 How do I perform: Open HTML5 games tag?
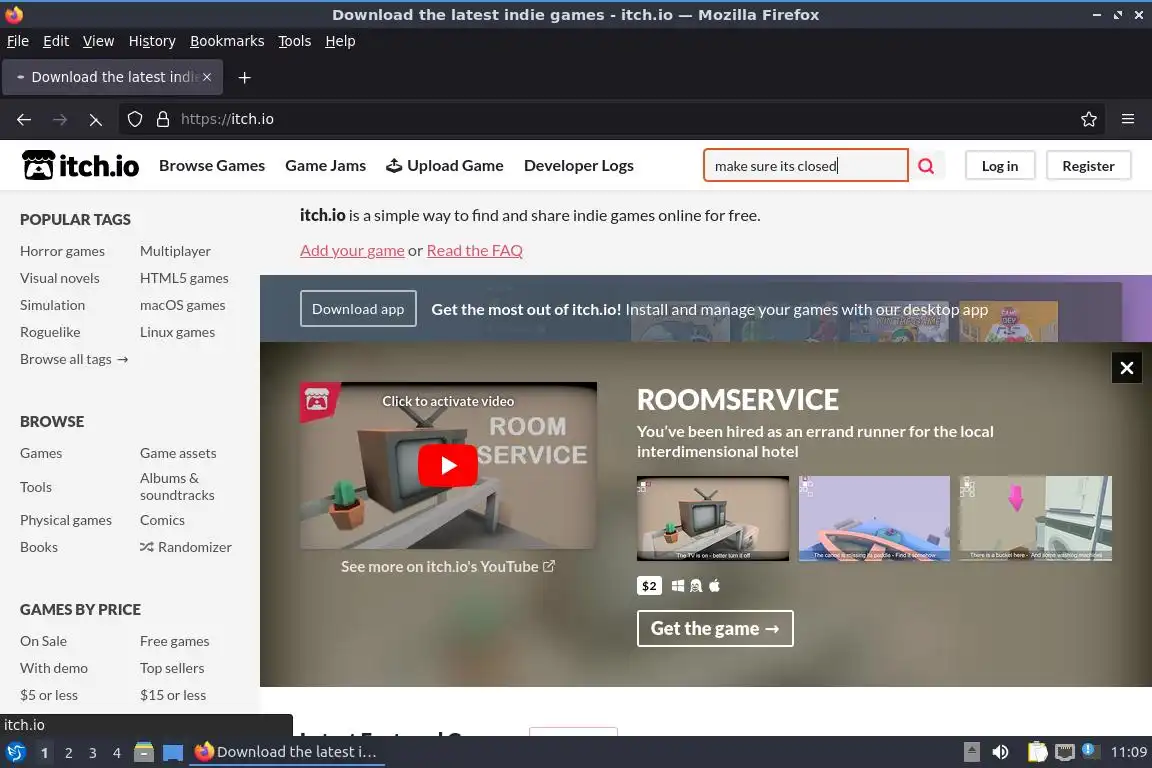coord(184,279)
